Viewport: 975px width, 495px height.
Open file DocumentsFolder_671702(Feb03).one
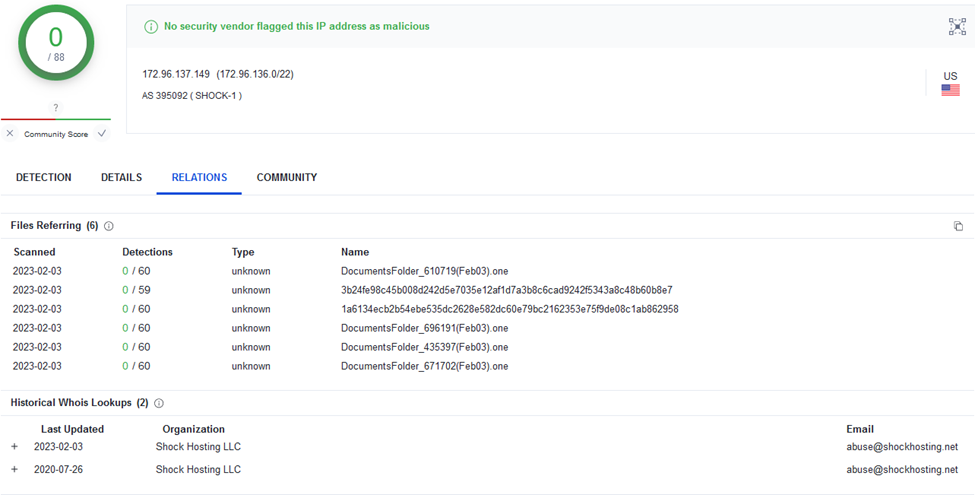425,366
